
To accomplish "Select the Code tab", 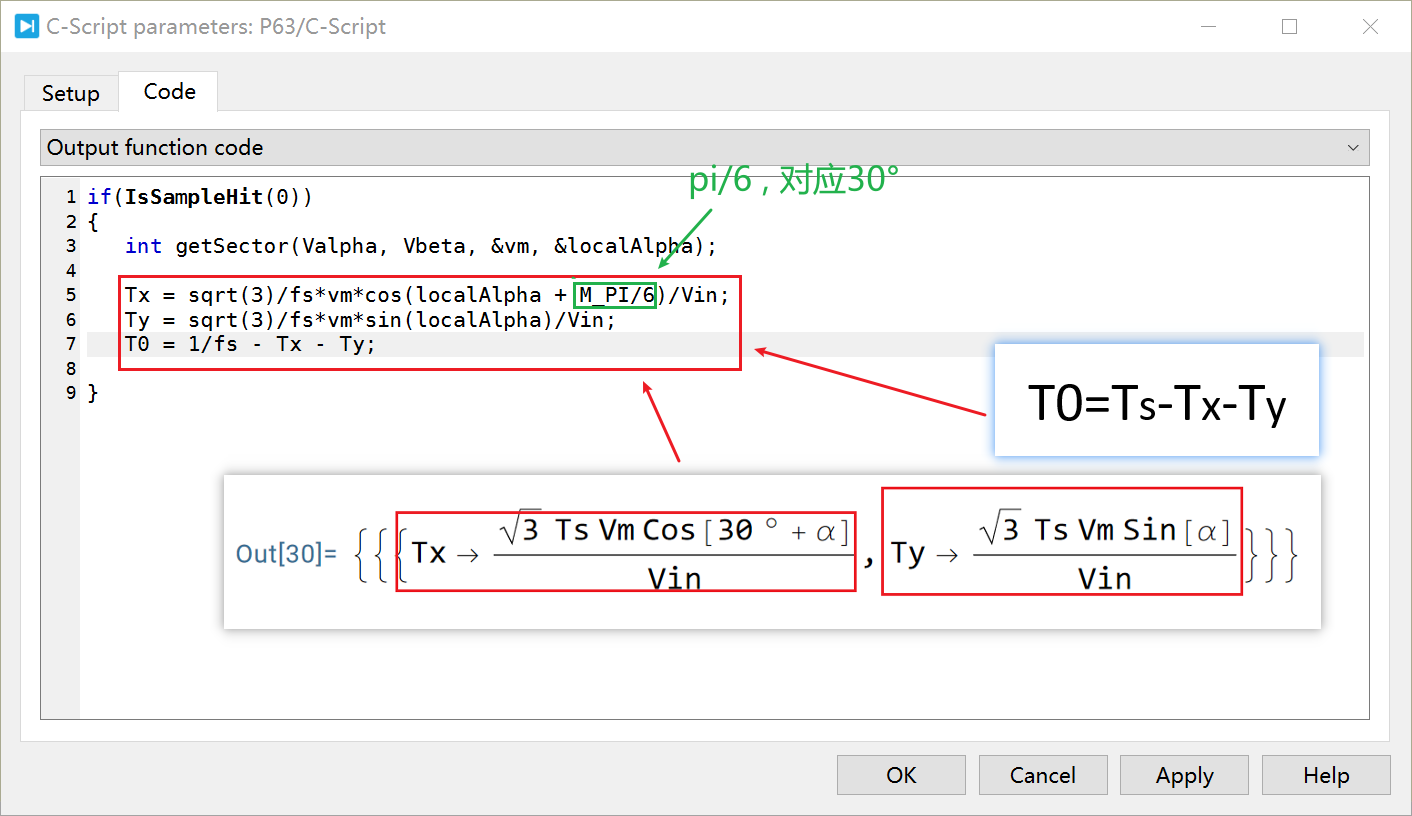I will click(x=167, y=91).
